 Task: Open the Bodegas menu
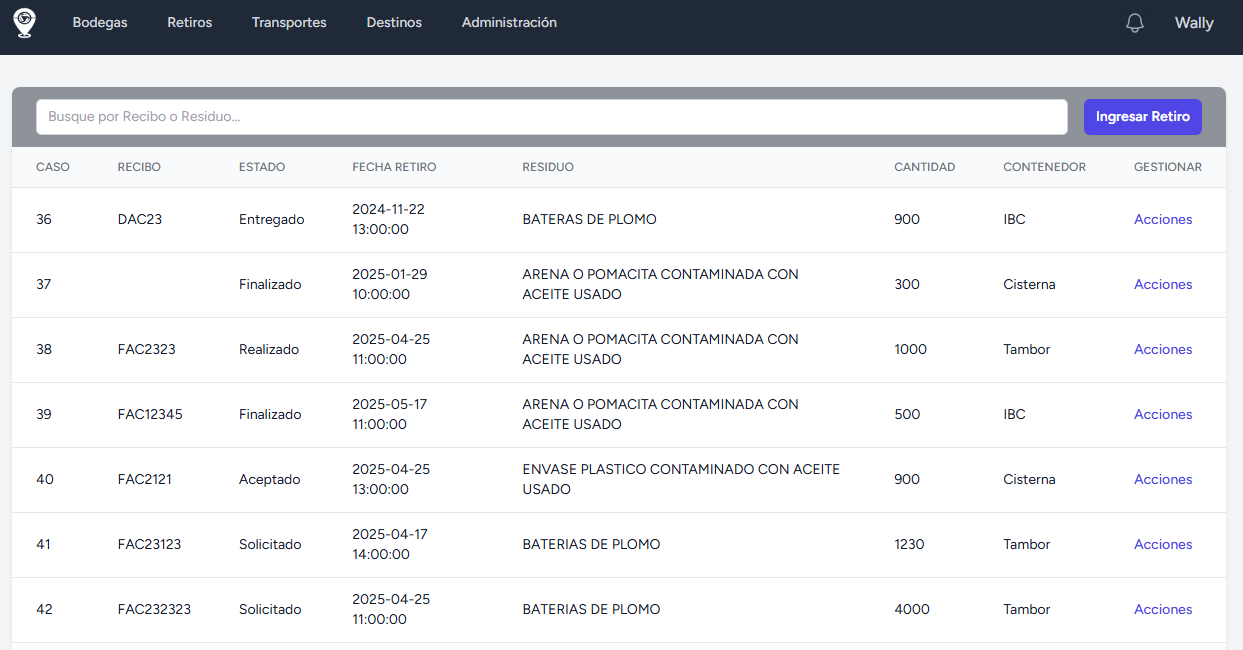coord(100,23)
